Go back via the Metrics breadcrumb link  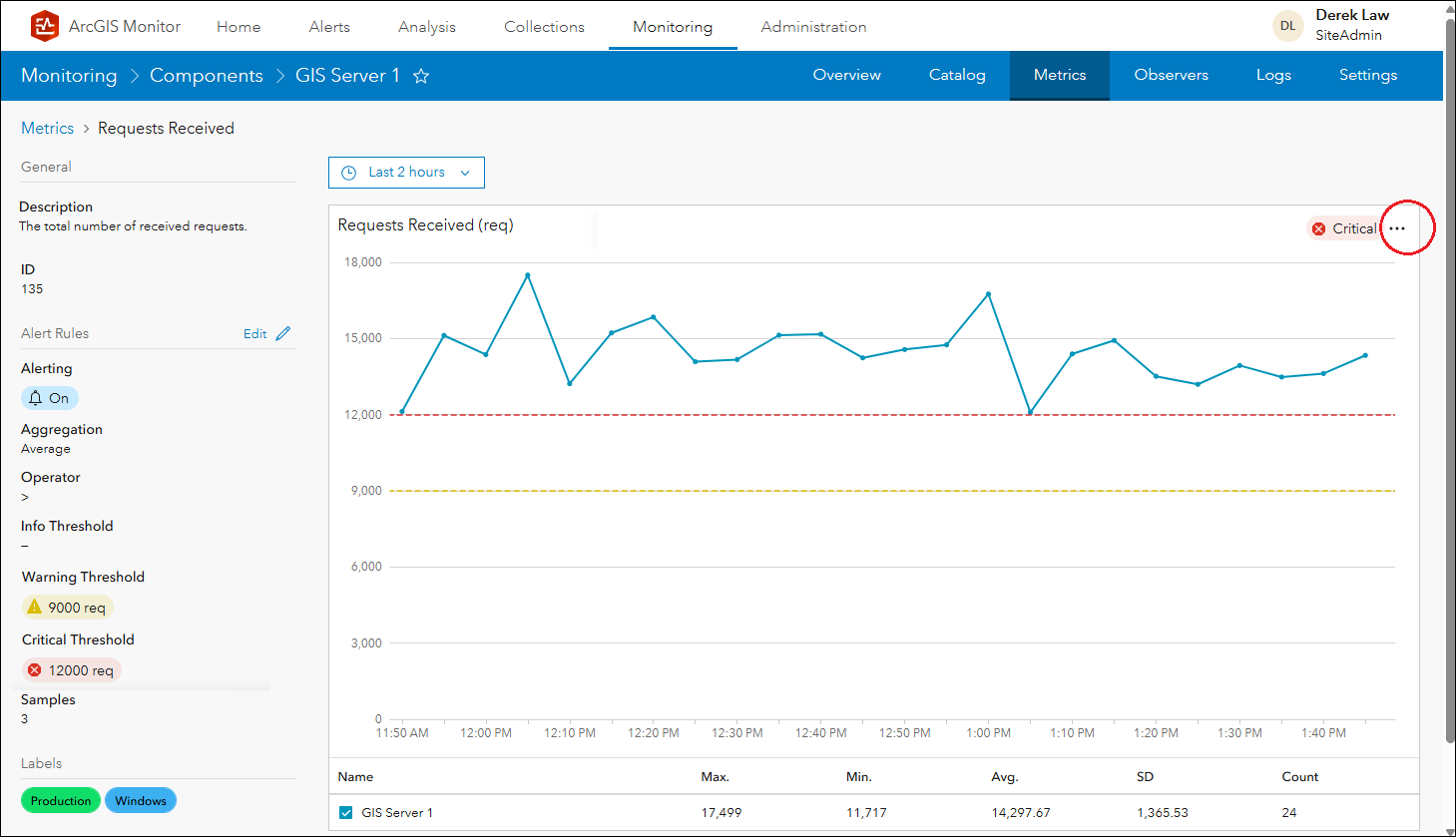click(47, 128)
